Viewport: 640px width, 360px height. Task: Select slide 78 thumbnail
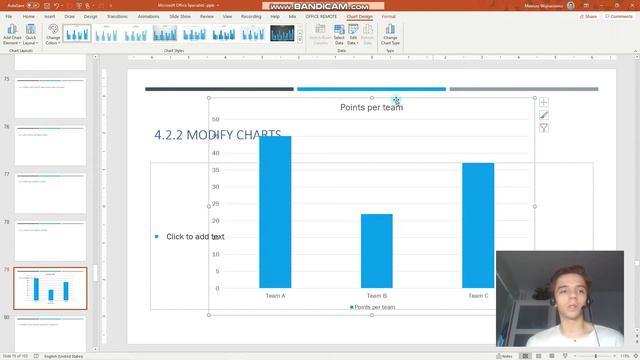[50, 241]
